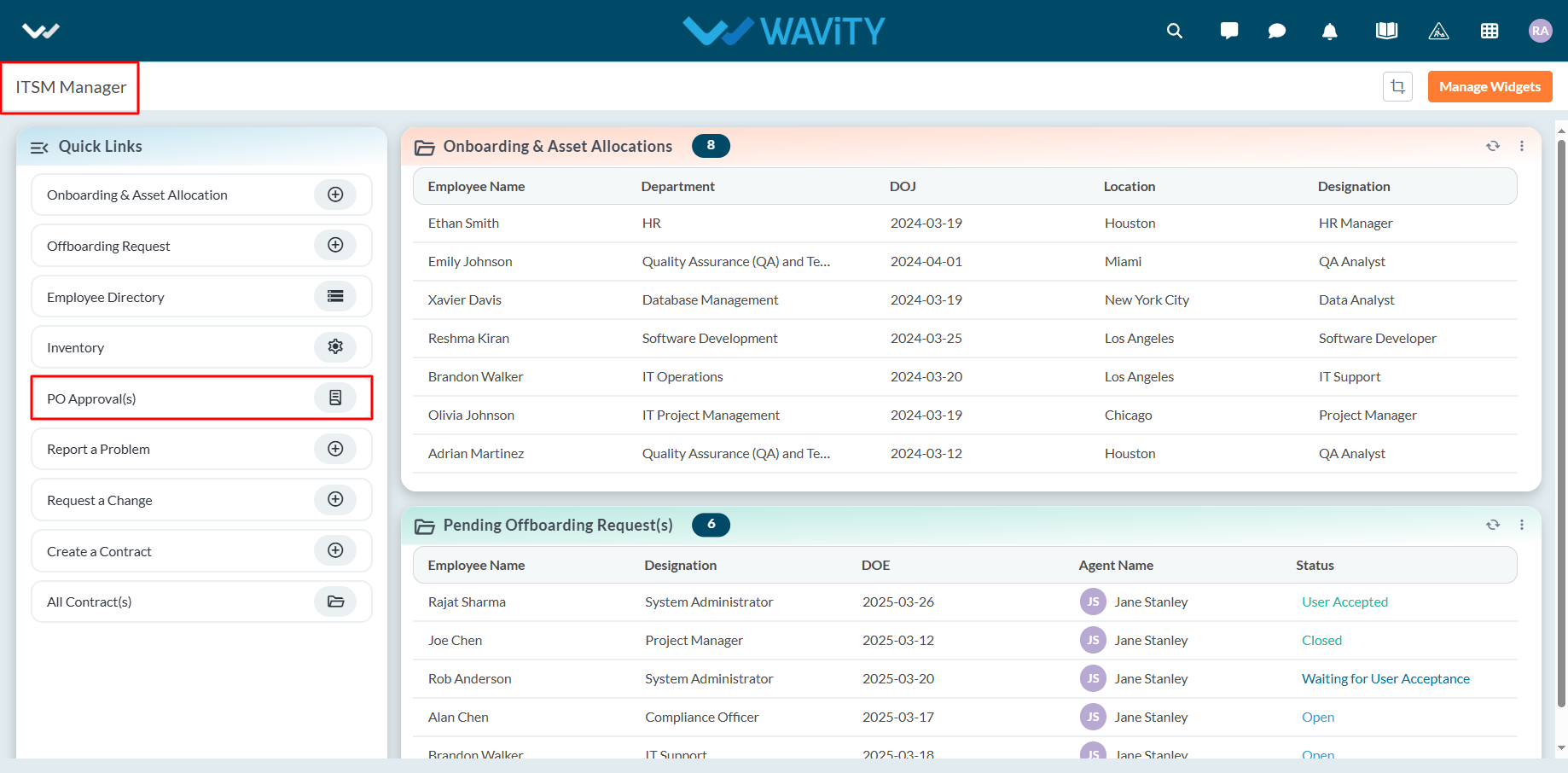Click plus icon for Request a Change
This screenshot has height=773, width=1568.
tap(335, 499)
